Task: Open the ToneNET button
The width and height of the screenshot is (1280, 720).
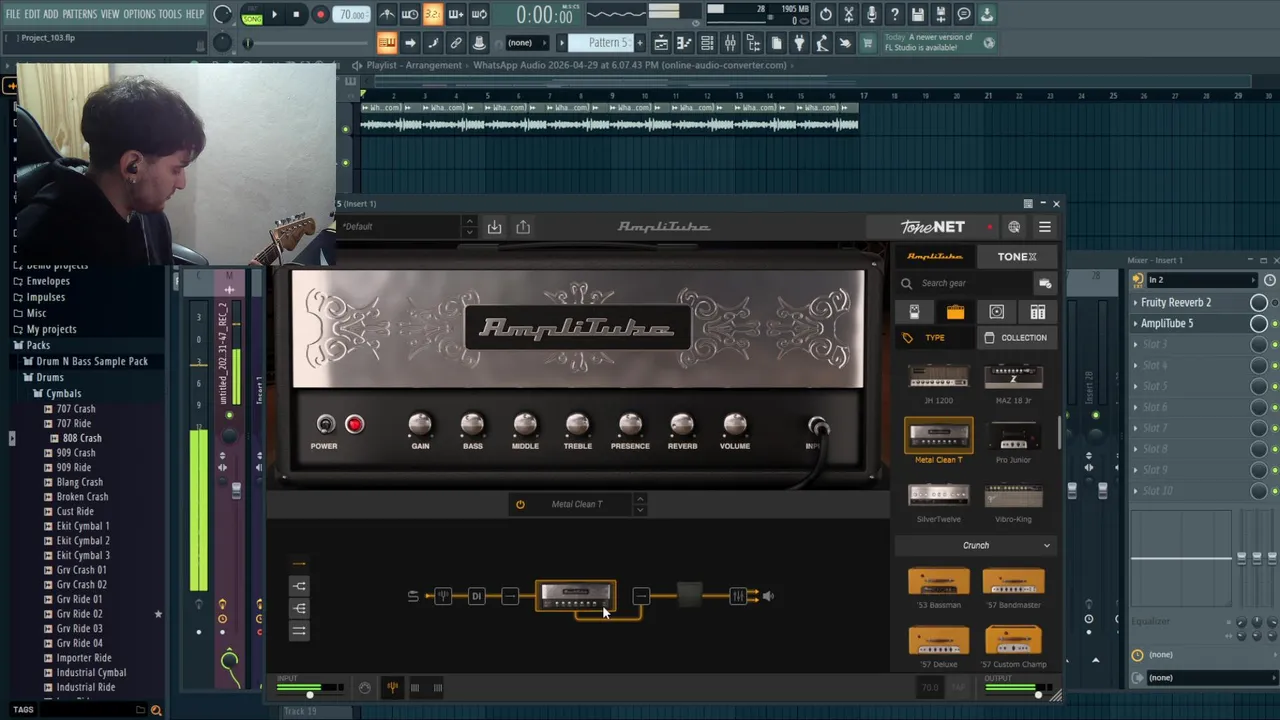Action: click(x=932, y=227)
